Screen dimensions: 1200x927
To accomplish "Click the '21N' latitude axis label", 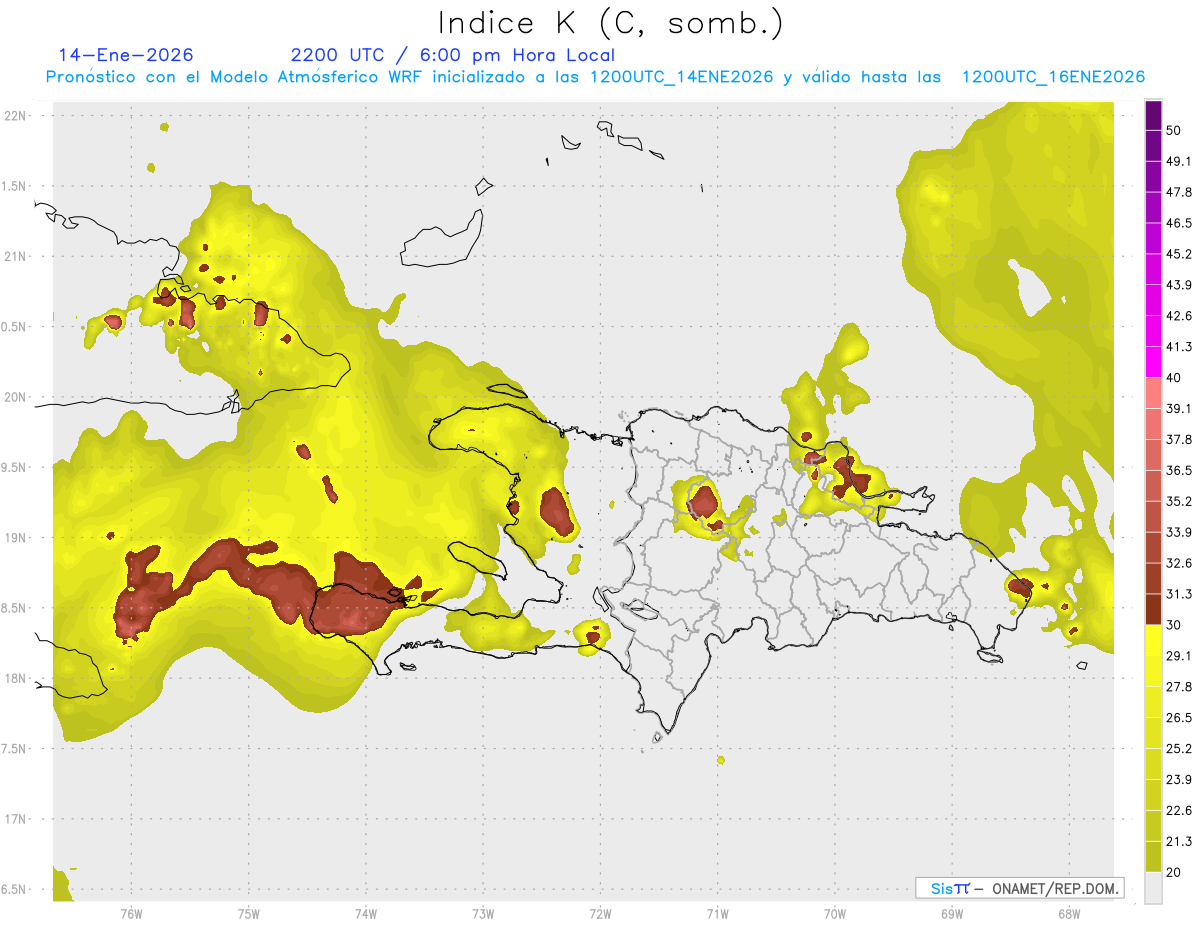I will point(17,256).
